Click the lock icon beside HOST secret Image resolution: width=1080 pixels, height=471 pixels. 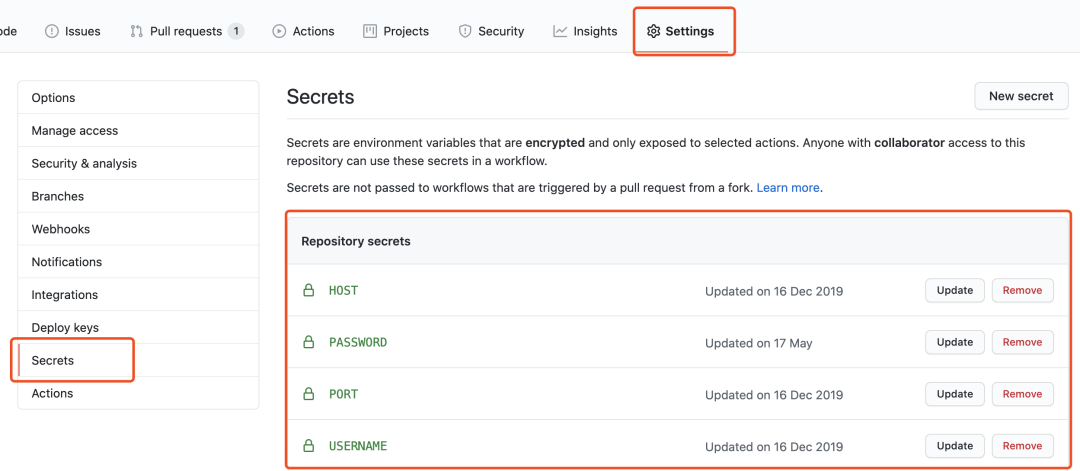pos(309,291)
